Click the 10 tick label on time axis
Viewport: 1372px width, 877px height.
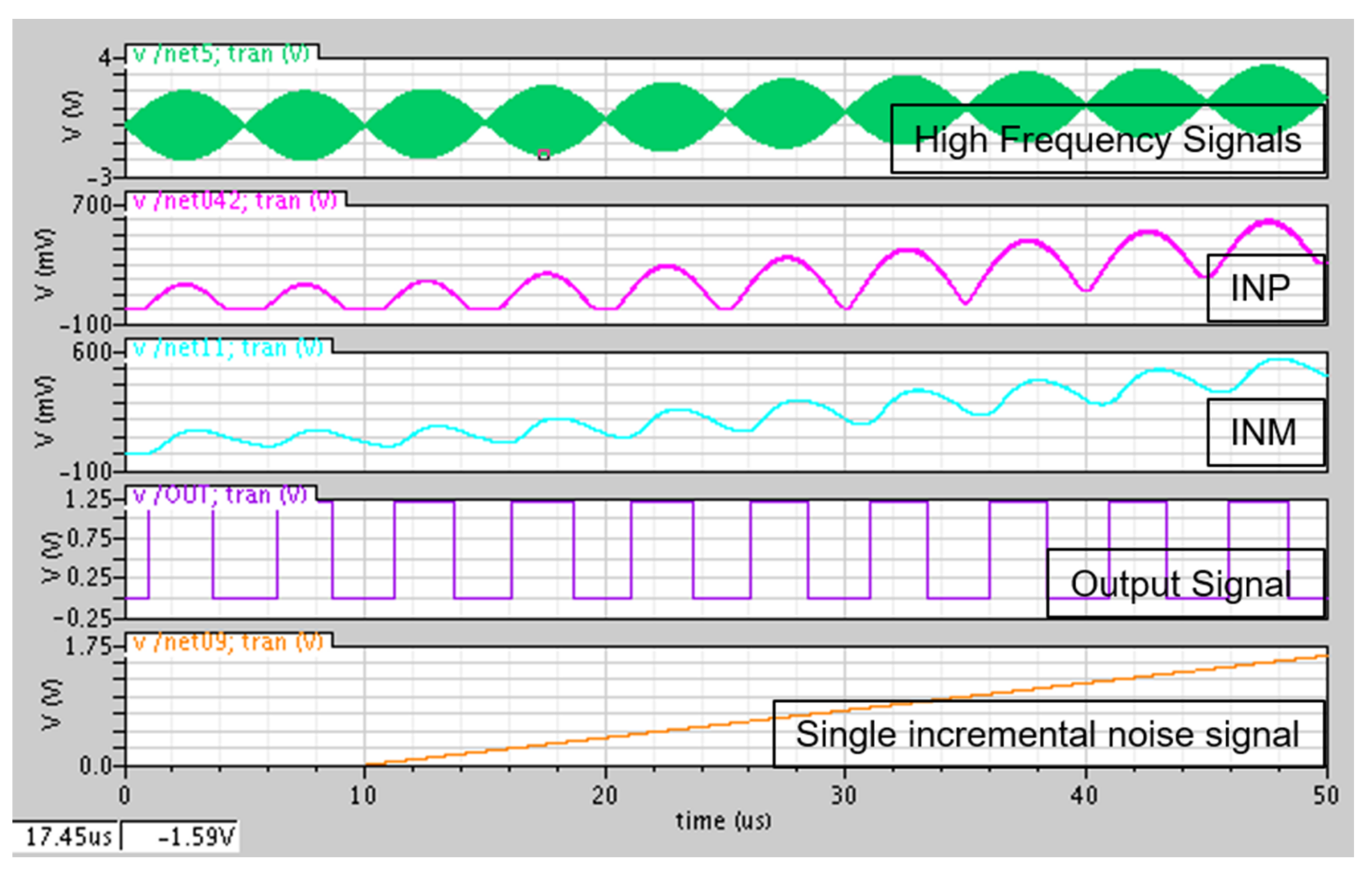[363, 796]
